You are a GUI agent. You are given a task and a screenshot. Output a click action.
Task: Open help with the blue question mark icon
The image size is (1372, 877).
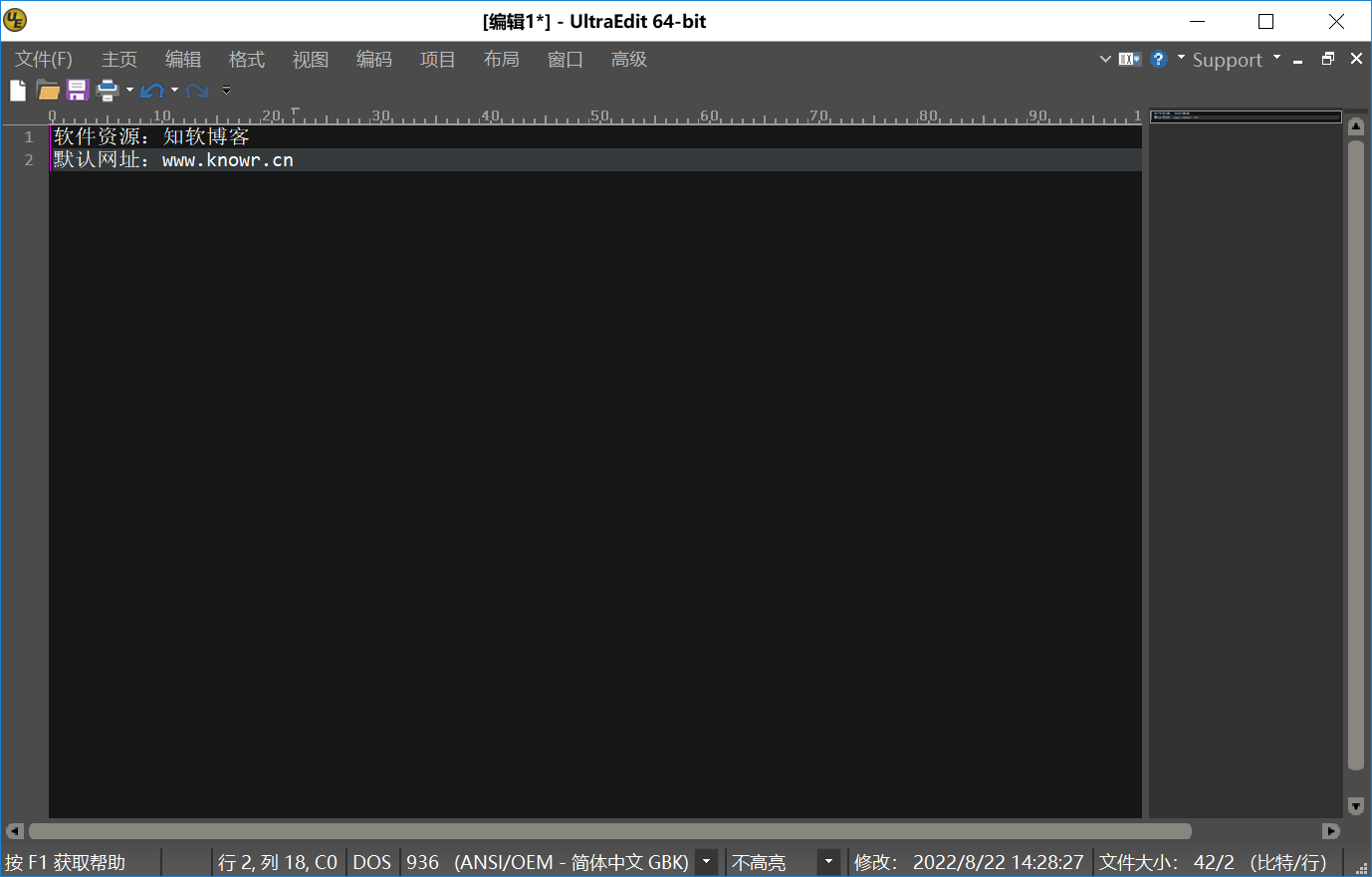click(1158, 60)
